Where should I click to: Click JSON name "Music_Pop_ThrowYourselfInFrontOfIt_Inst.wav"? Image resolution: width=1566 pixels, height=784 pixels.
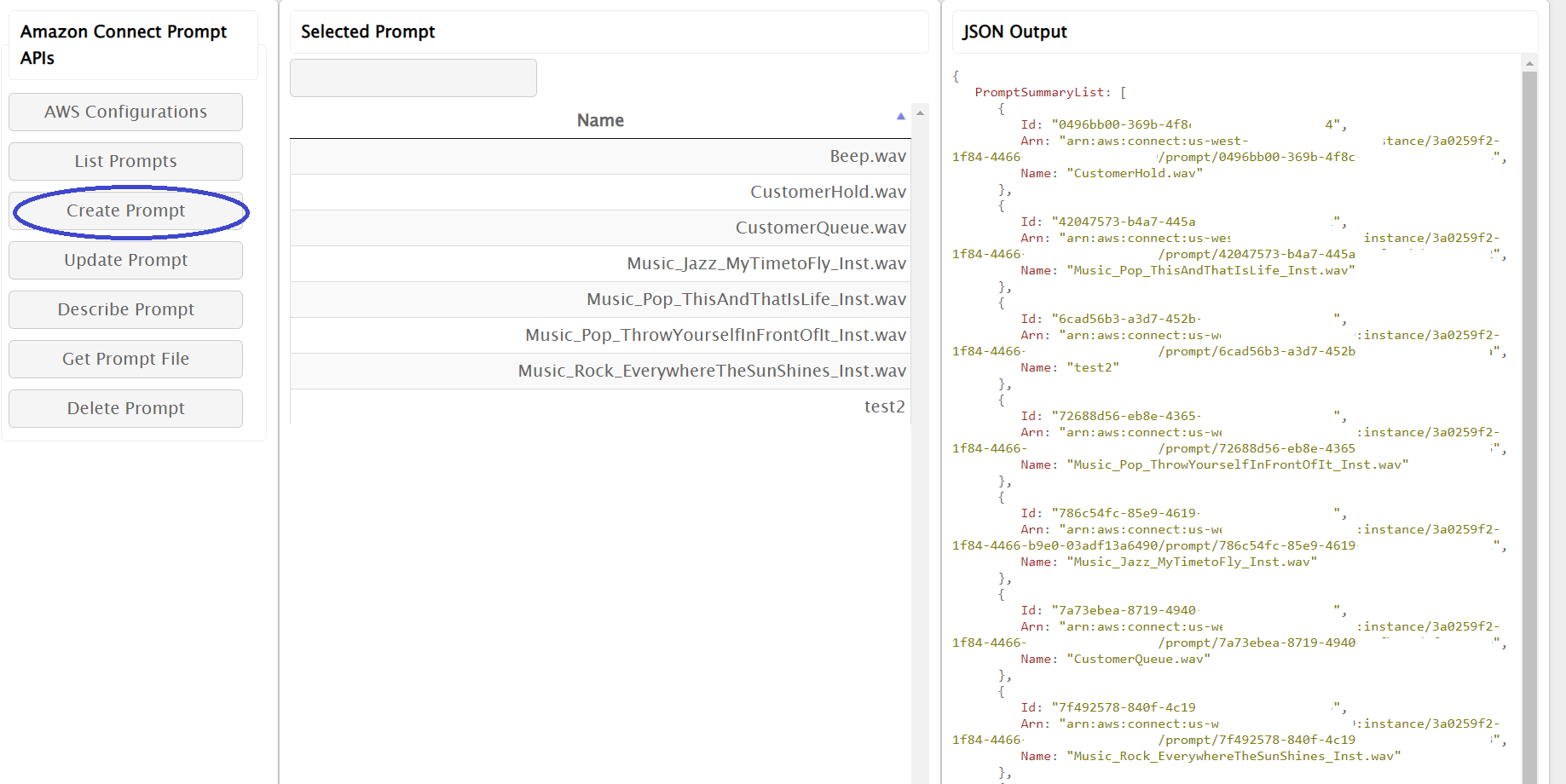[x=1237, y=464]
